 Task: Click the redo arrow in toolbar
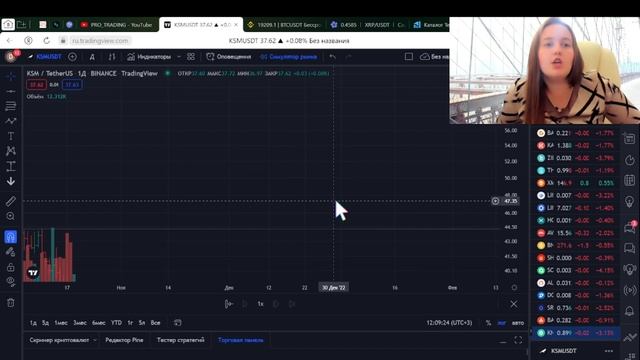[x=348, y=57]
